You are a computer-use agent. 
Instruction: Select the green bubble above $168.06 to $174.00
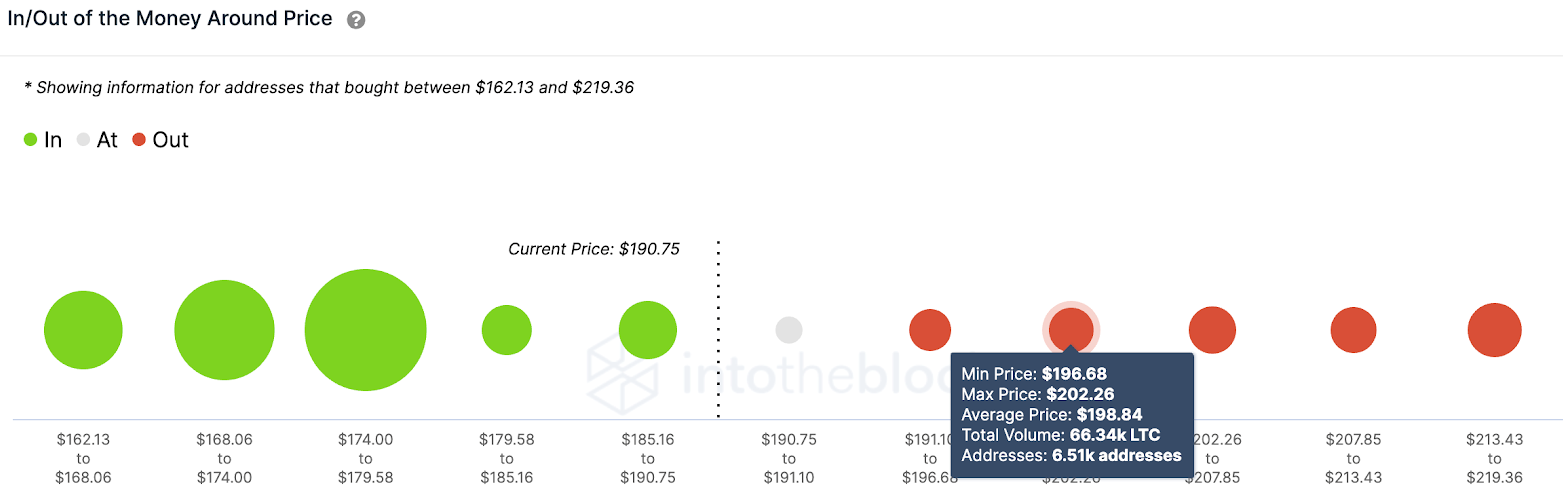click(224, 330)
